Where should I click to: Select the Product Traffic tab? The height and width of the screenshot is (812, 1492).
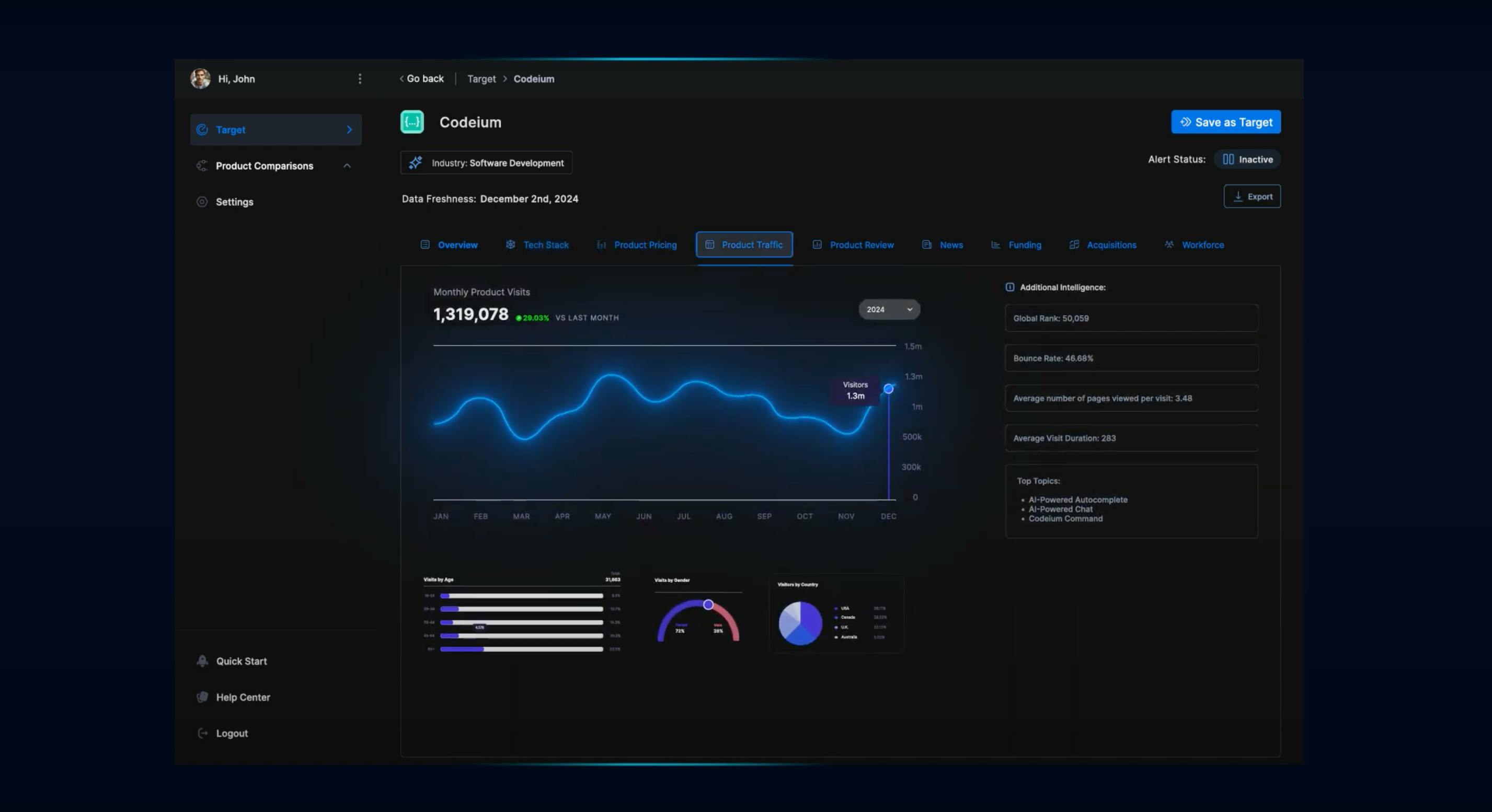744,245
